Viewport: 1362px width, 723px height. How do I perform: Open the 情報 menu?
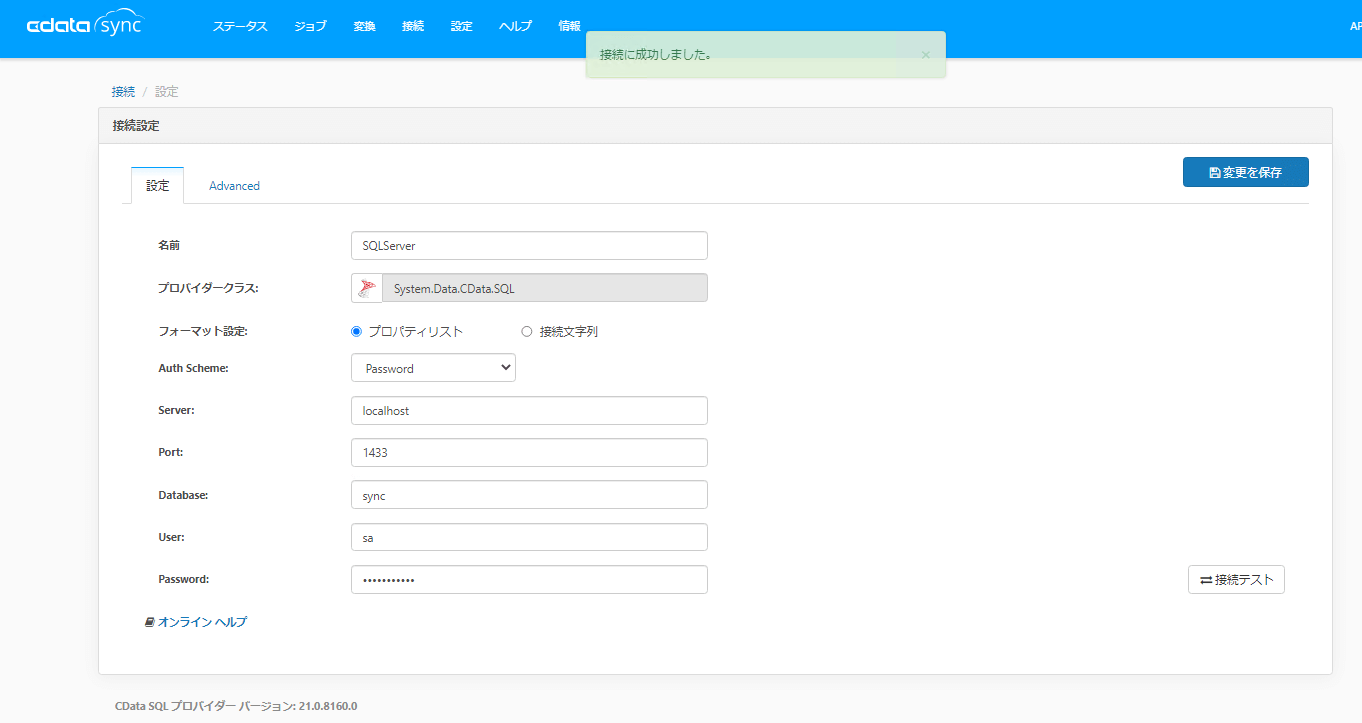[x=569, y=27]
